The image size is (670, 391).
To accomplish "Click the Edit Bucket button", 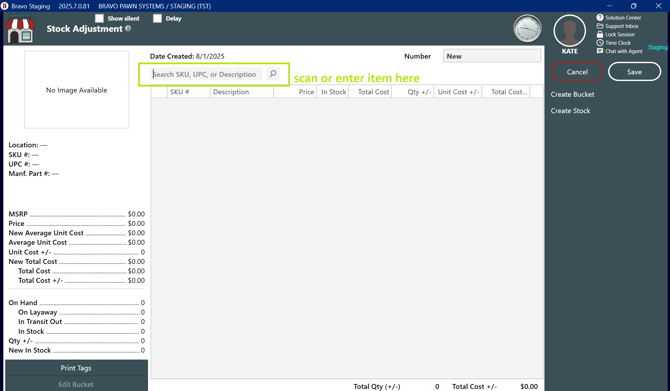I will click(76, 384).
